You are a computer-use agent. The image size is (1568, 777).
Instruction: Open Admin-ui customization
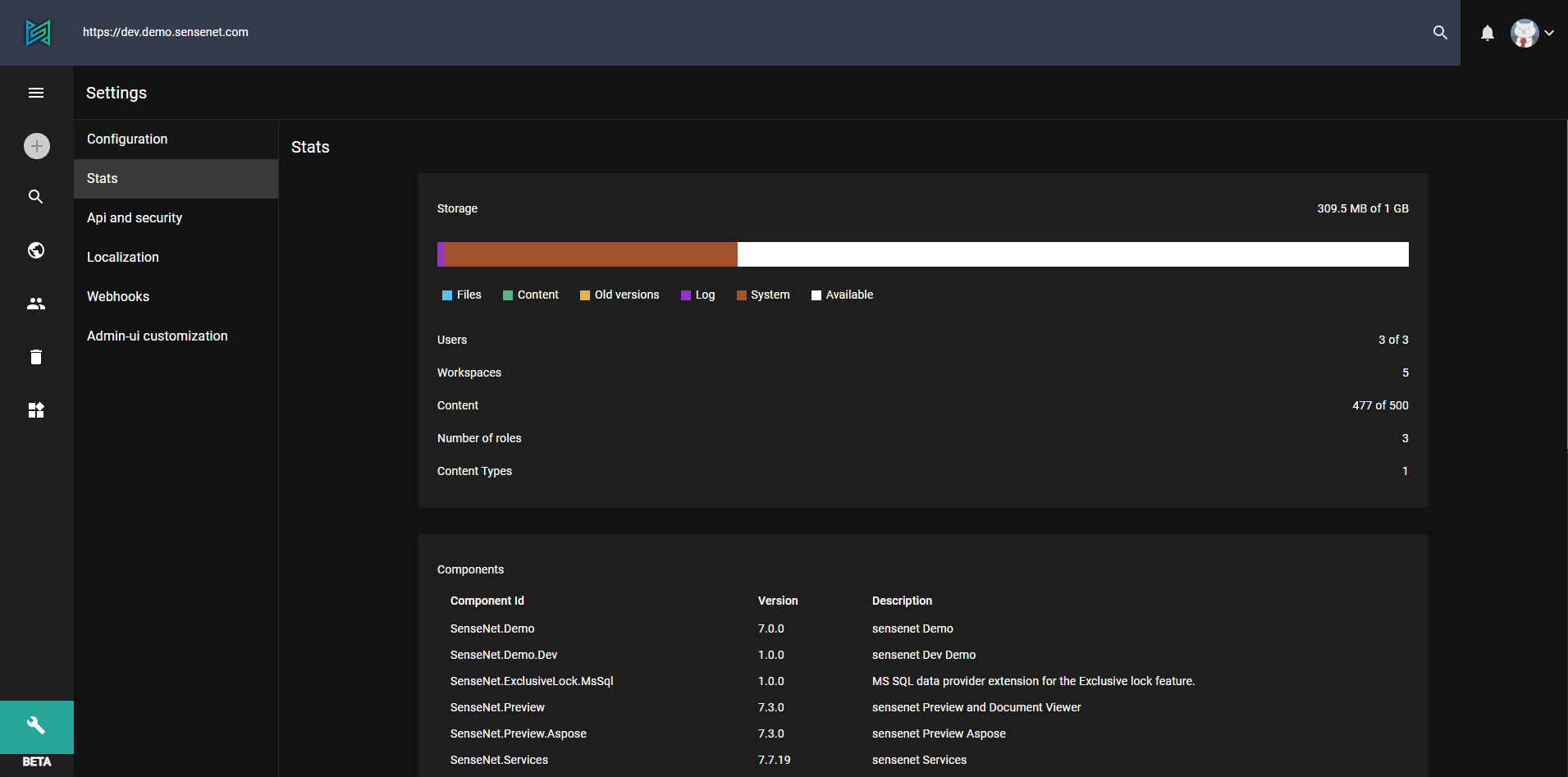(x=176, y=336)
